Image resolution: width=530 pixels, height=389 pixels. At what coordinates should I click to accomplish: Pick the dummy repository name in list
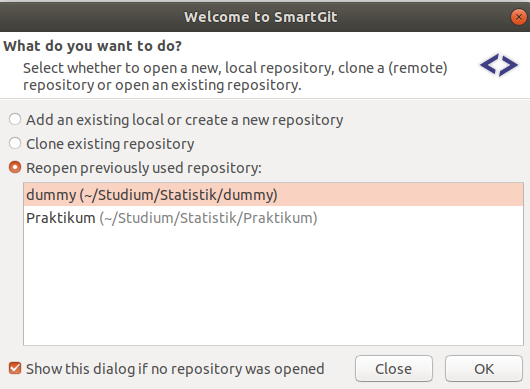click(x=51, y=195)
